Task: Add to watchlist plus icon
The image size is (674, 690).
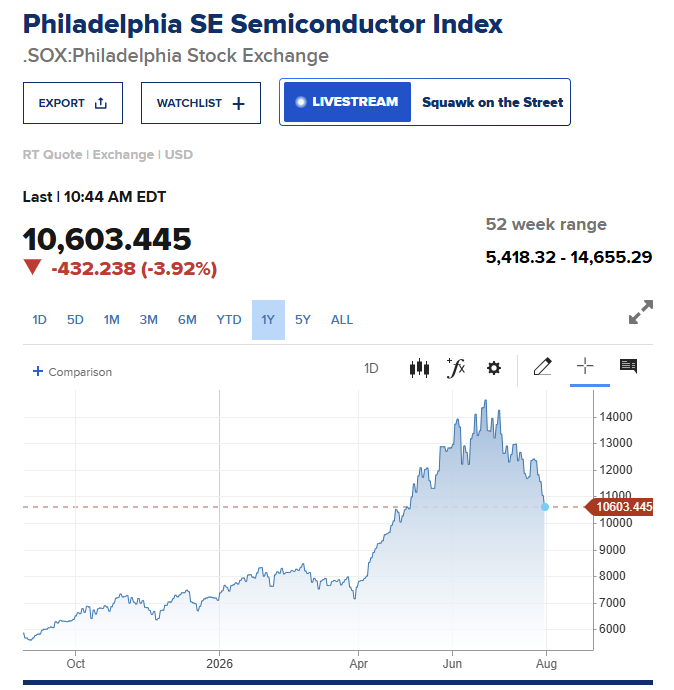Action: pos(238,104)
